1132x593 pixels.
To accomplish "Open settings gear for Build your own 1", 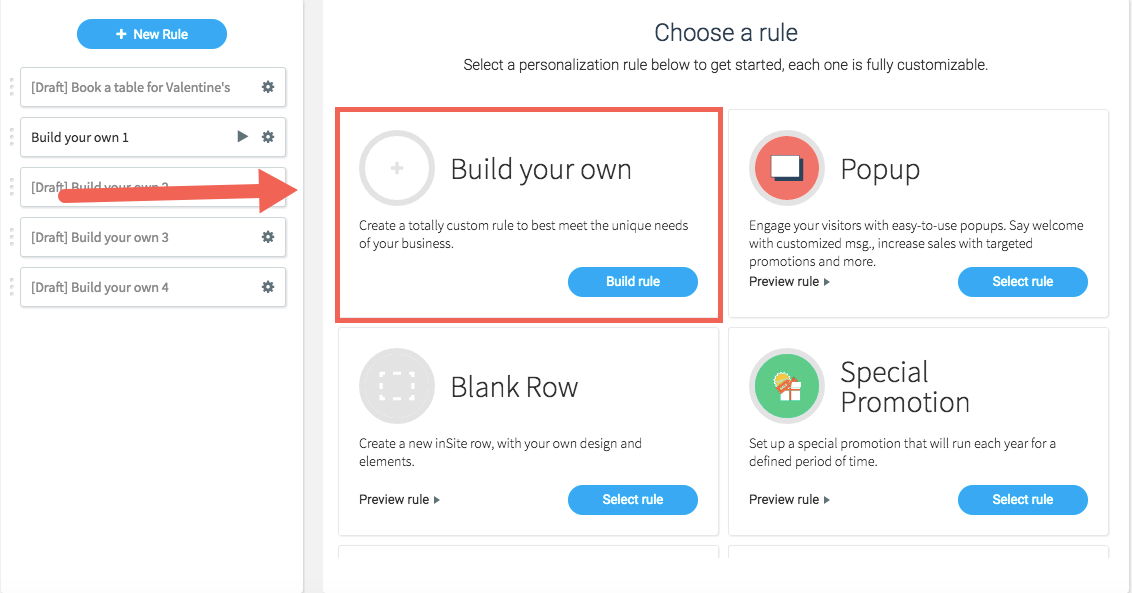I will 268,137.
